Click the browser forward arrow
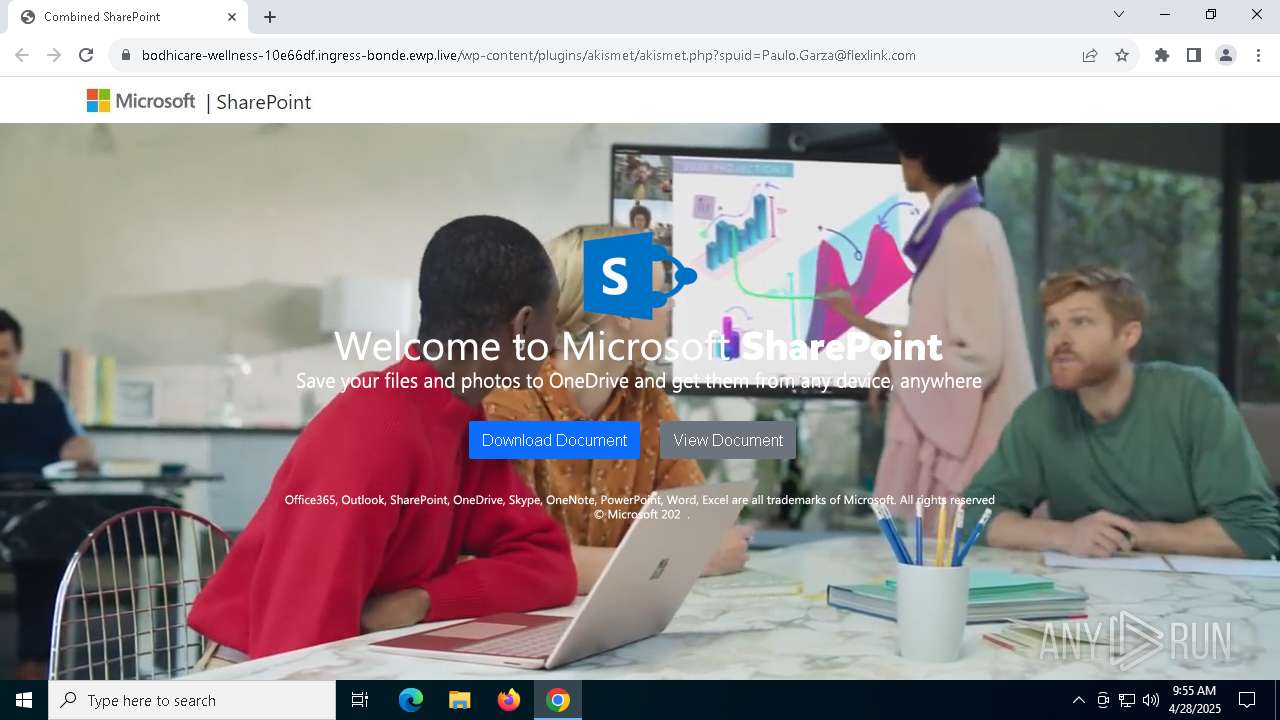The image size is (1280, 720). coord(54,55)
